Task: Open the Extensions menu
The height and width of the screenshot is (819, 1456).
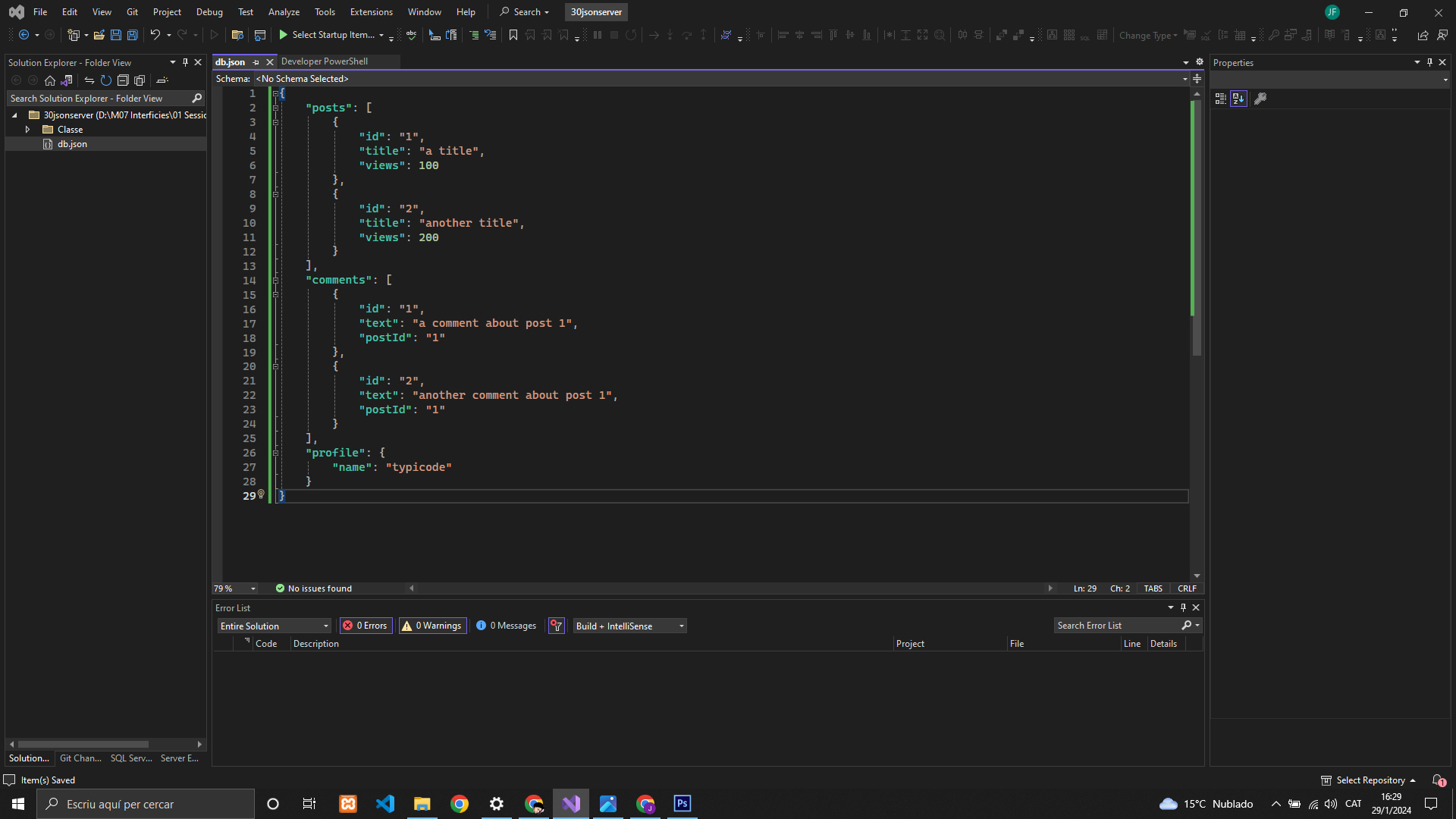Action: point(371,12)
